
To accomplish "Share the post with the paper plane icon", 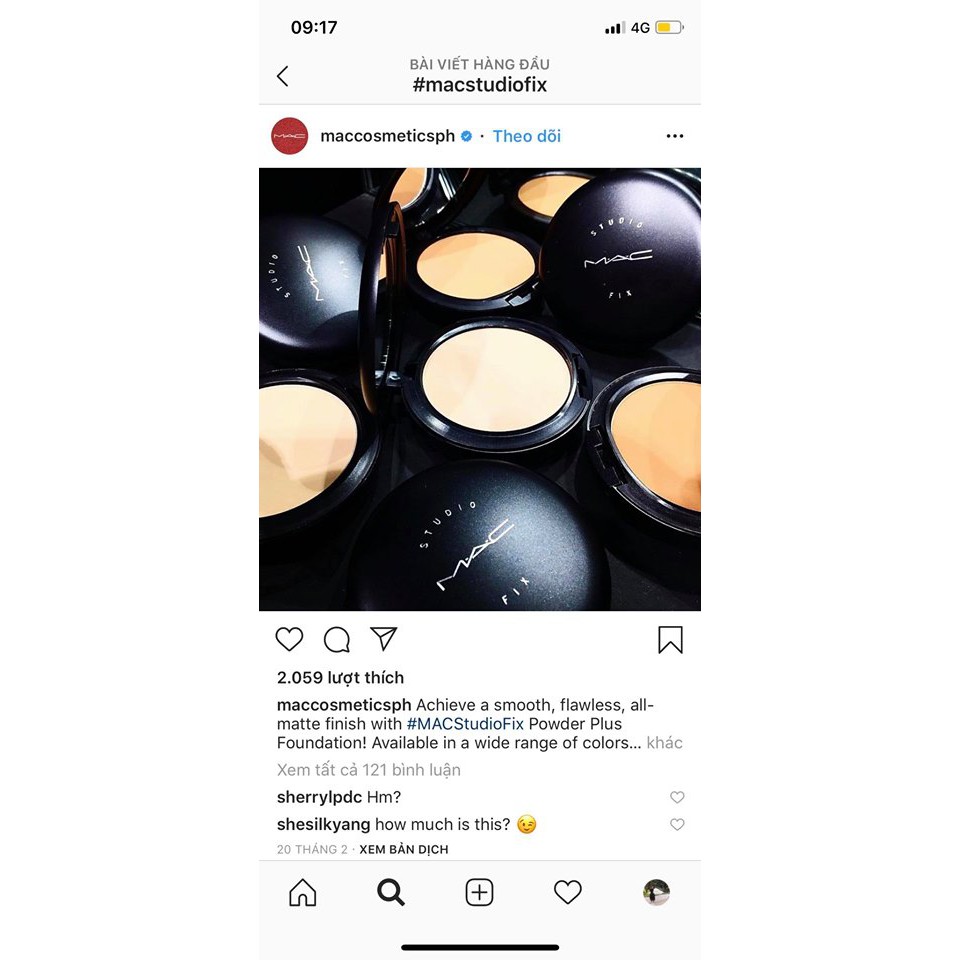I will [384, 639].
